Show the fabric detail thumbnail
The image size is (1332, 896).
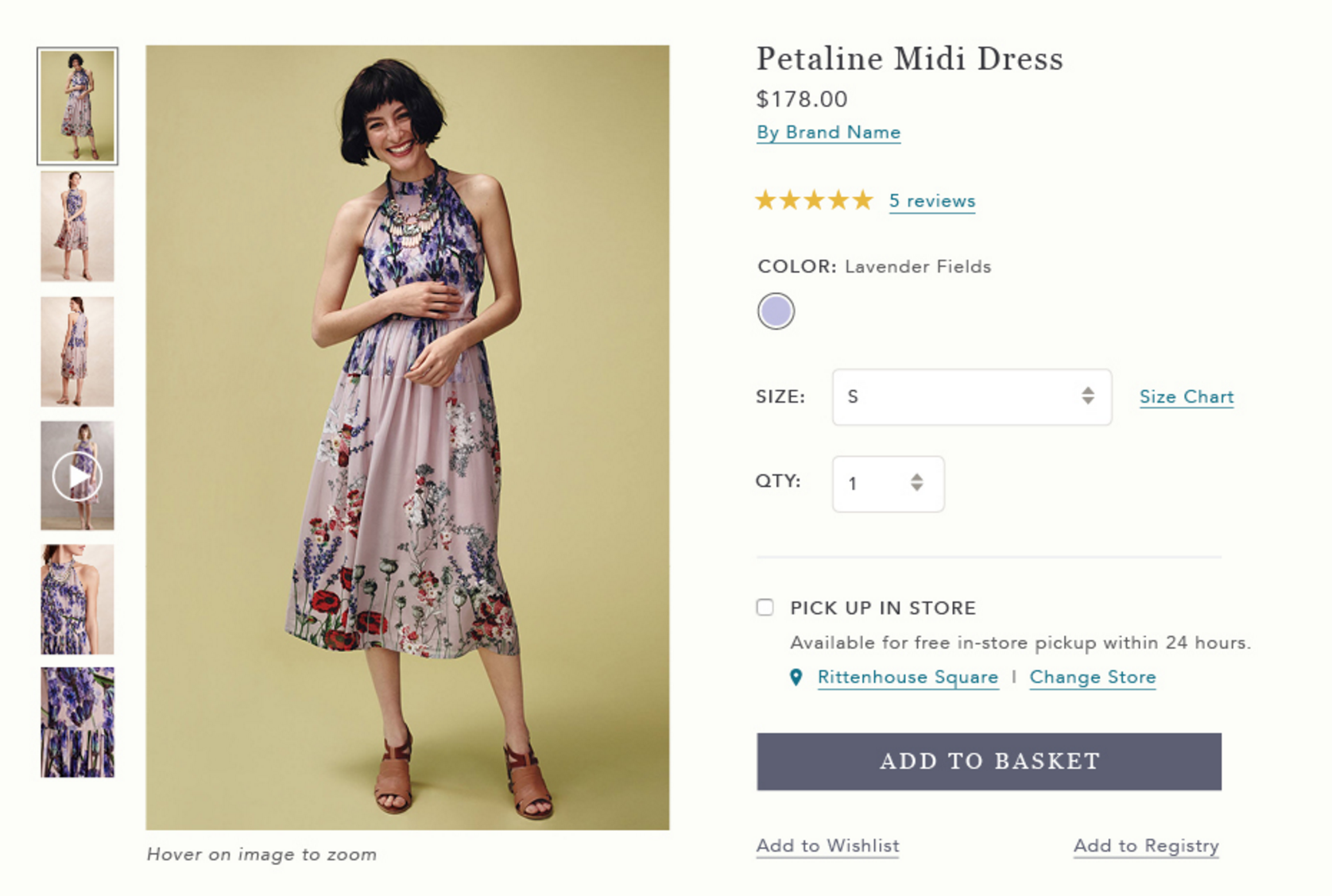coord(77,722)
